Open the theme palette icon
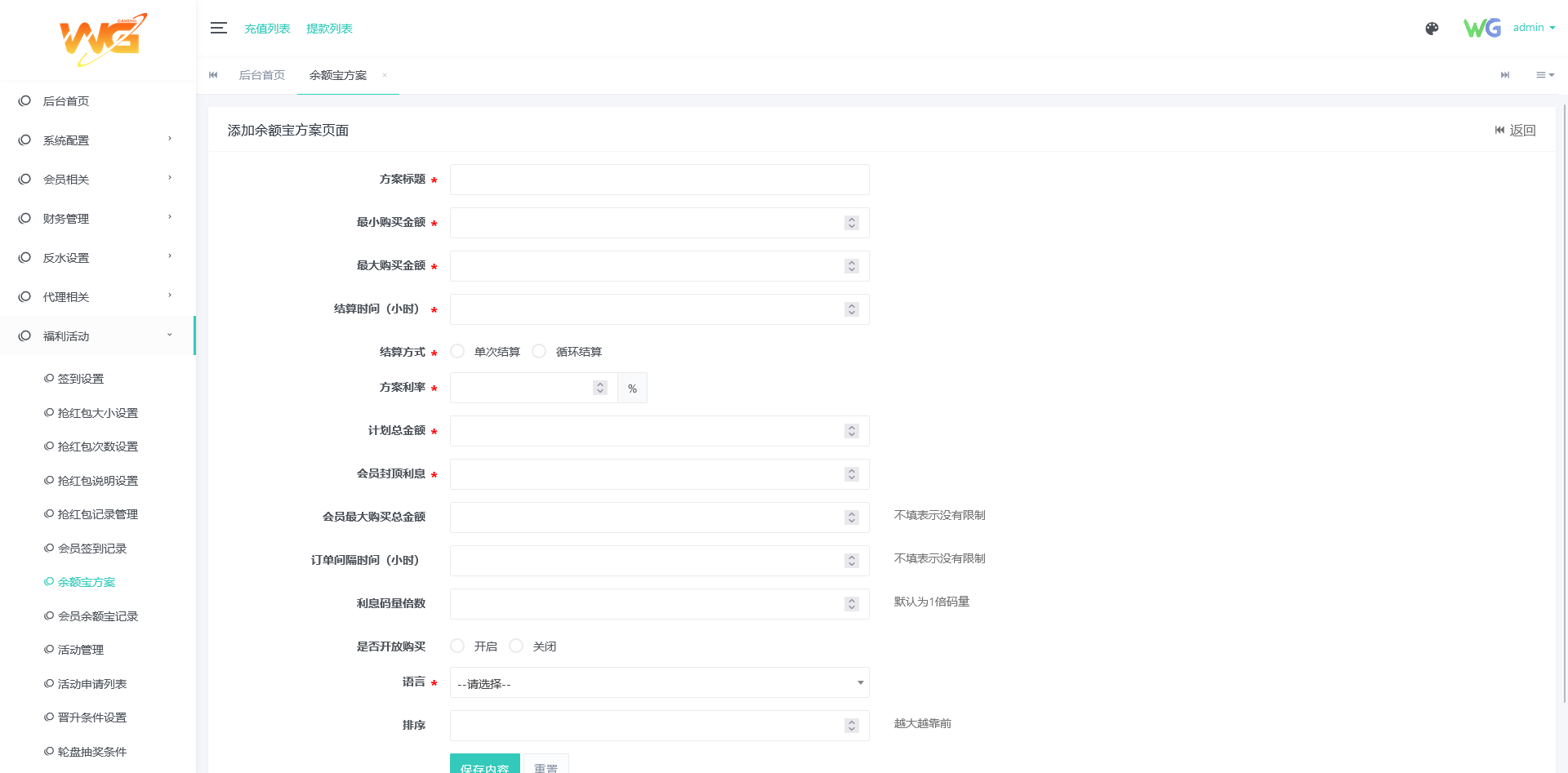 [x=1432, y=29]
